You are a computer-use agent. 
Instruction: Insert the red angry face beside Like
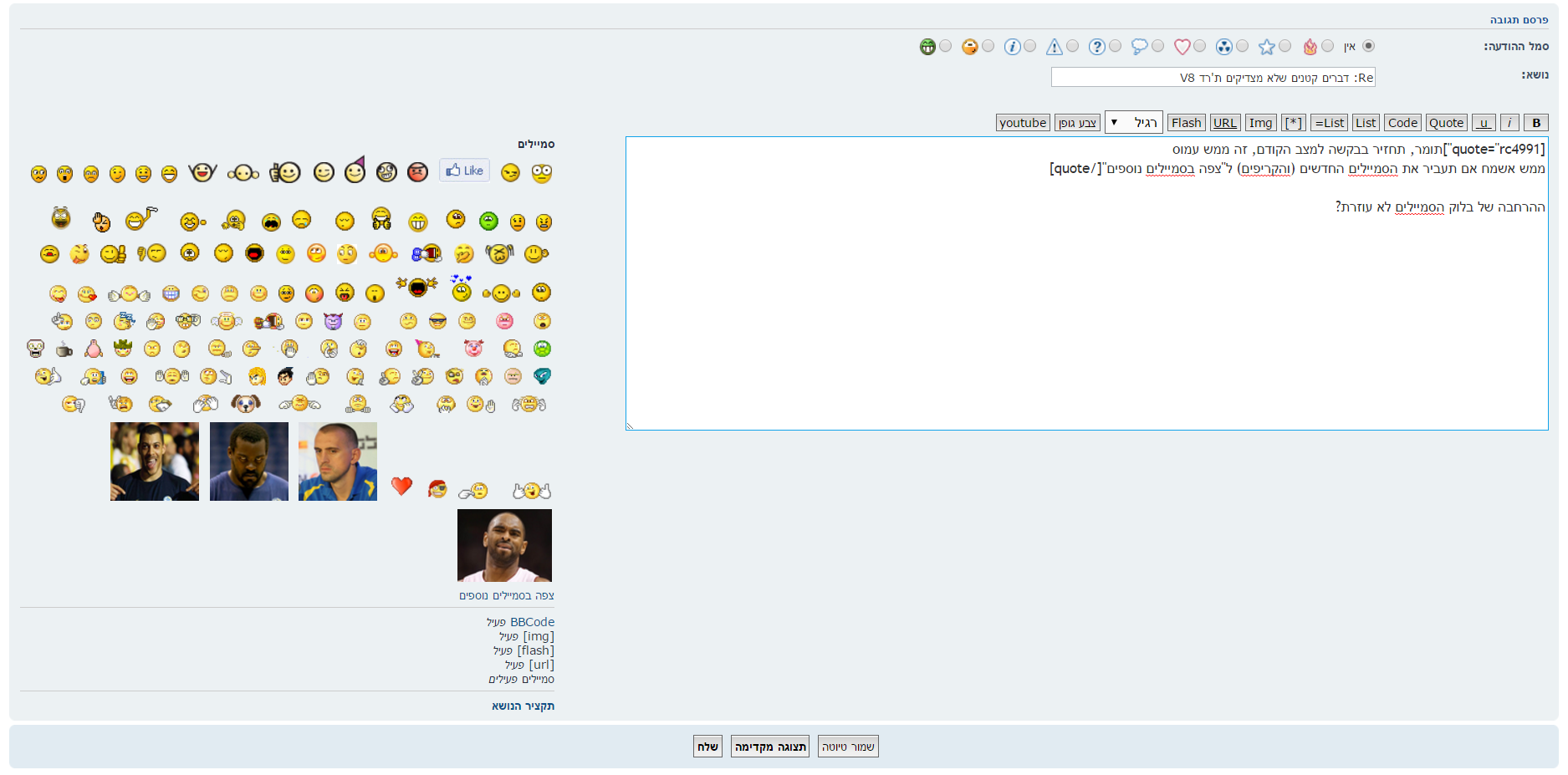click(417, 172)
